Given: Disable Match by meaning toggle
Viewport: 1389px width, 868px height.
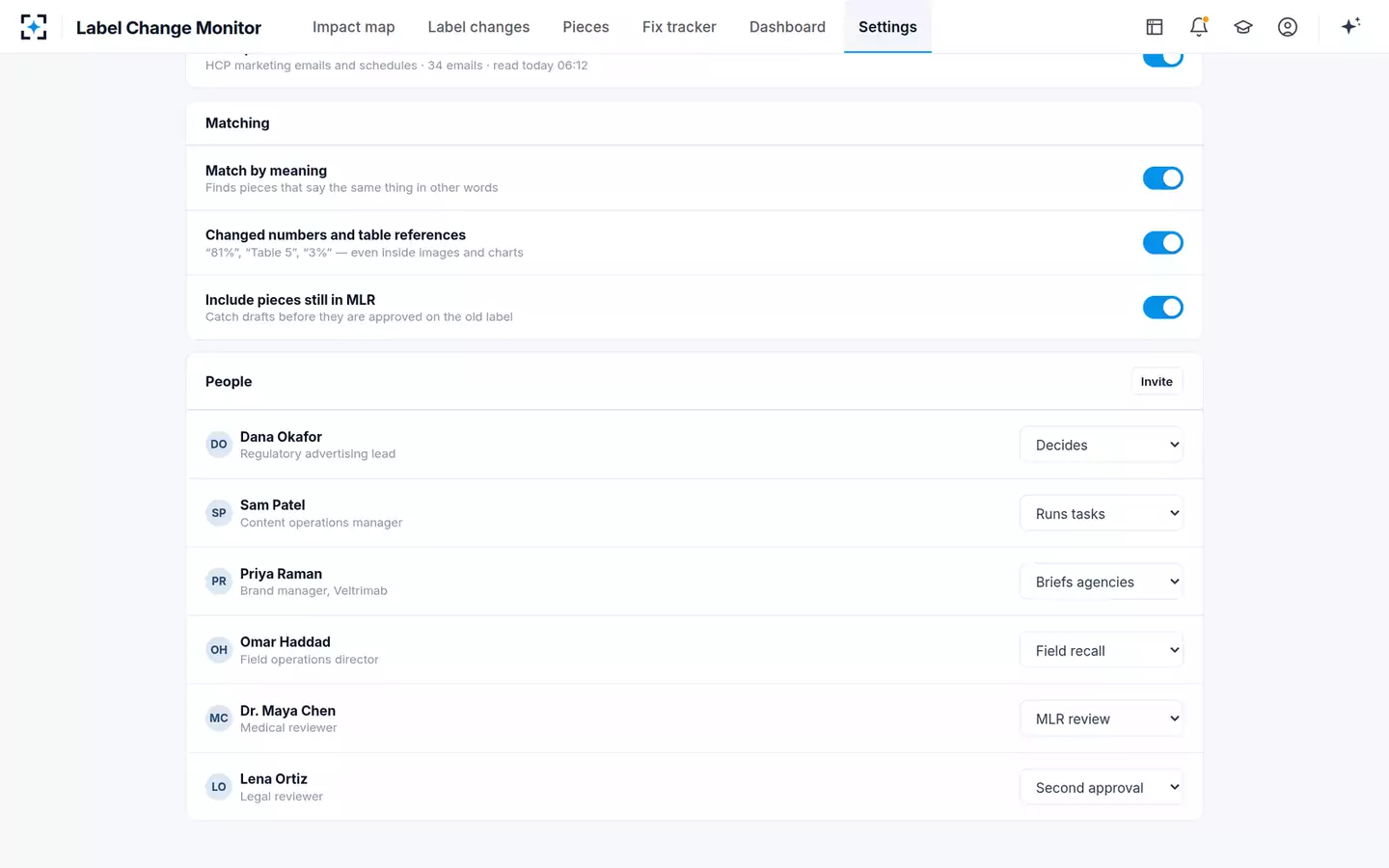Looking at the screenshot, I should pyautogui.click(x=1163, y=178).
